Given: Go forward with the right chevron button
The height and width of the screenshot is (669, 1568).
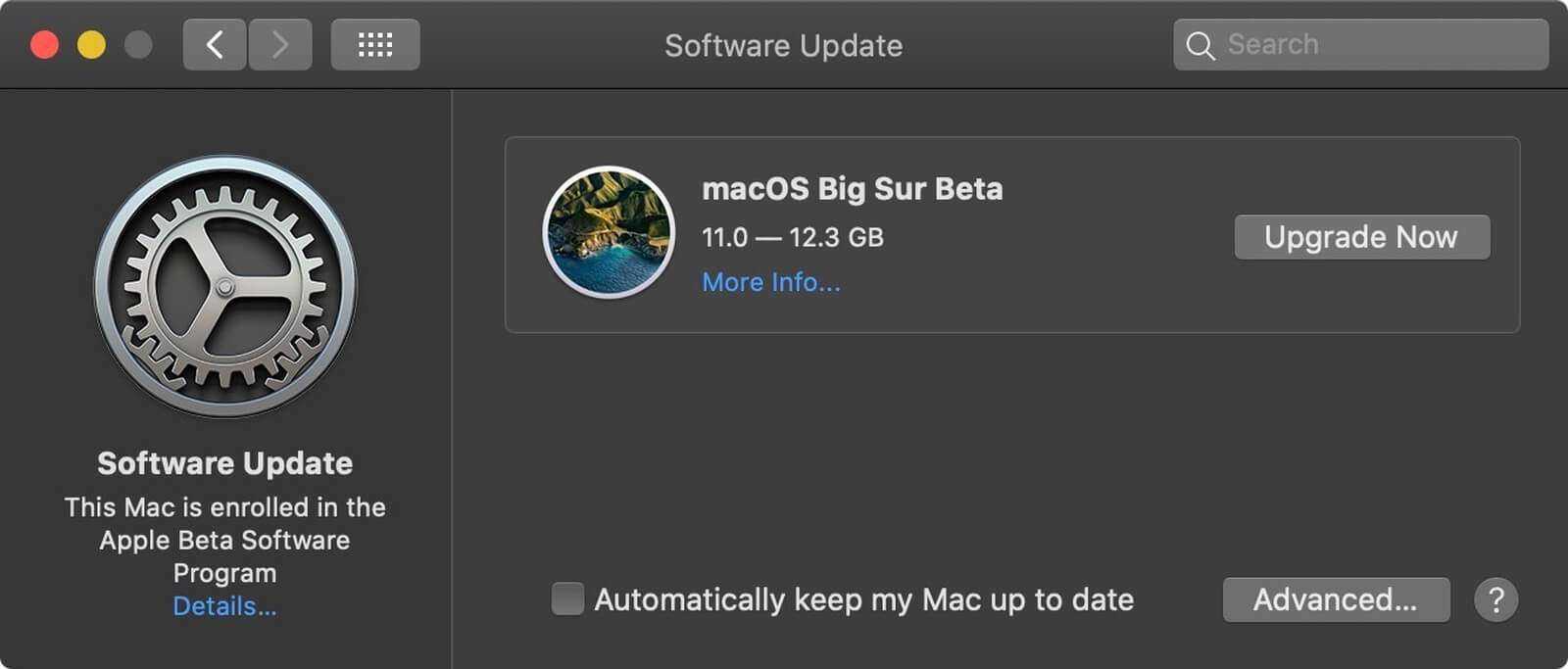Looking at the screenshot, I should coord(280,44).
